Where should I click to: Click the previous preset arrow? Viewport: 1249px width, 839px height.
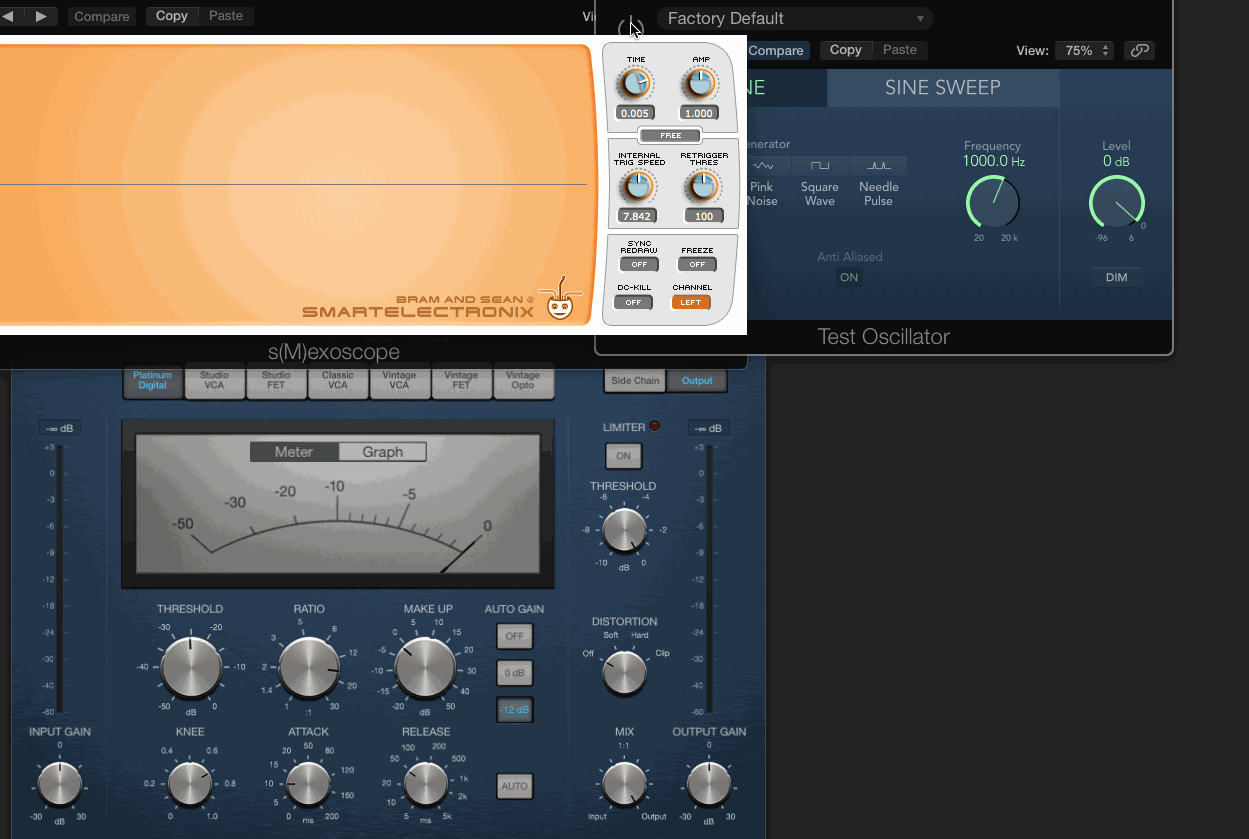click(x=7, y=16)
